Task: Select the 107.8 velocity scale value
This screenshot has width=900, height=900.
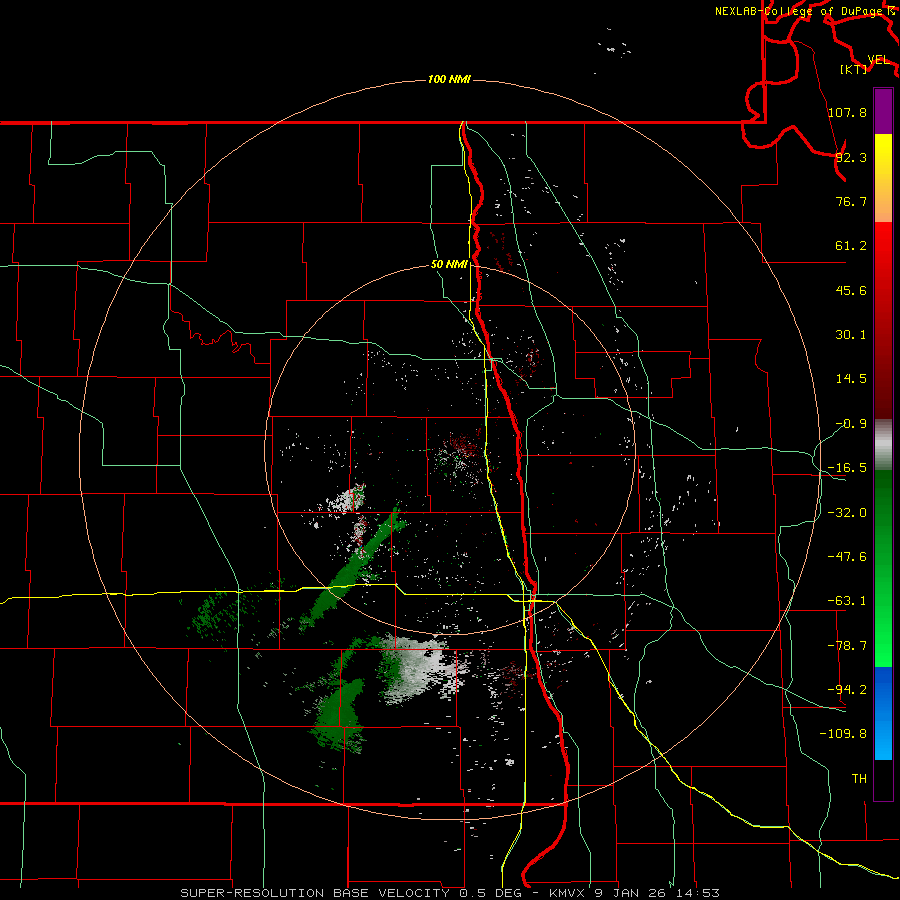Action: coord(847,112)
